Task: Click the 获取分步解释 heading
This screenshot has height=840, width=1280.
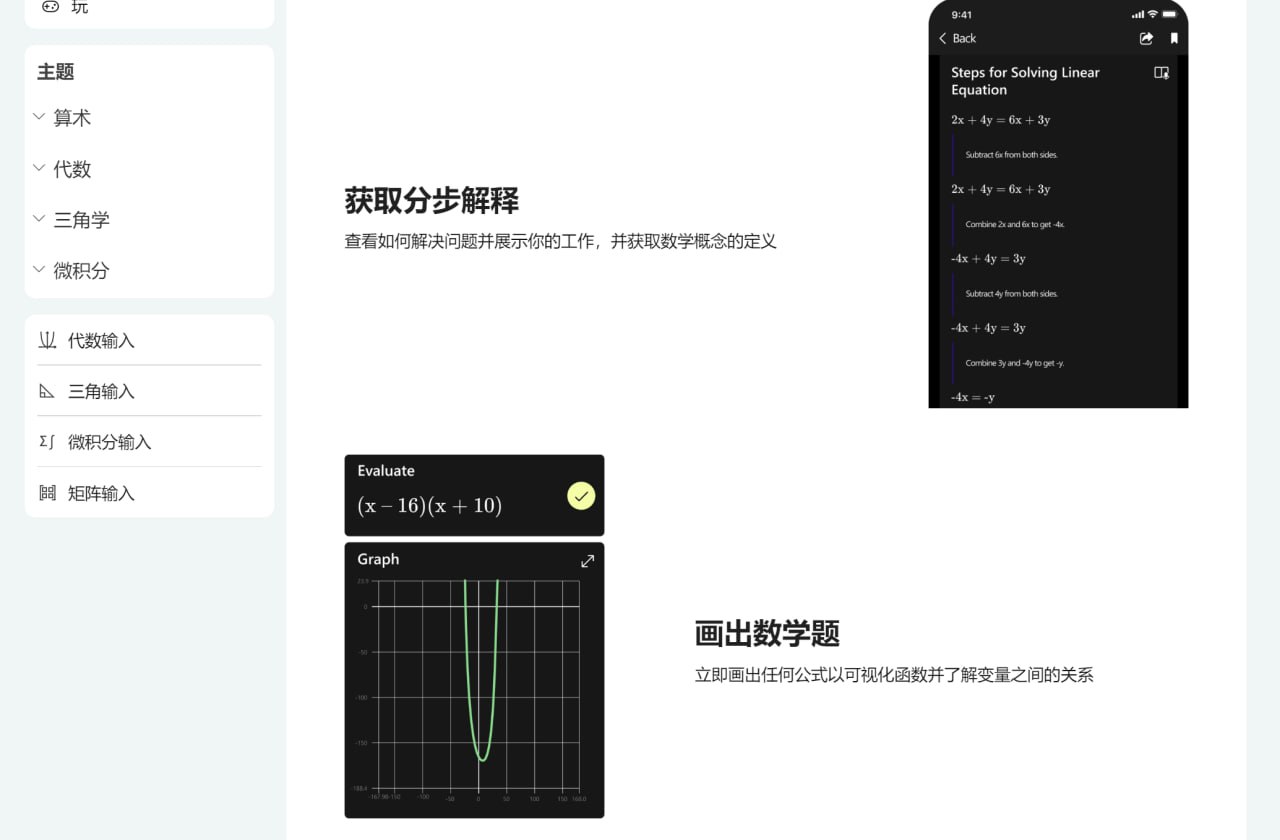Action: coord(431,201)
